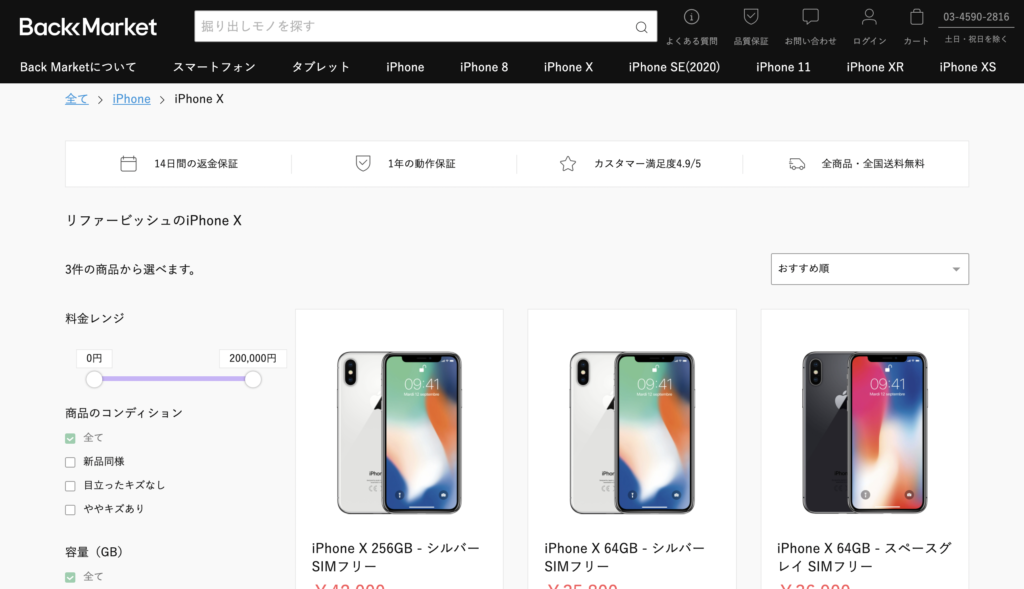Select the iPhone navigation item

coord(405,67)
